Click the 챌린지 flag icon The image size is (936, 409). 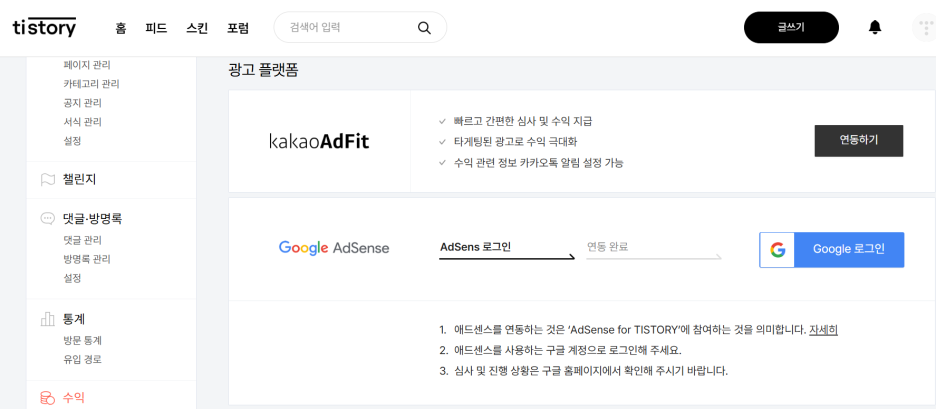[x=48, y=179]
